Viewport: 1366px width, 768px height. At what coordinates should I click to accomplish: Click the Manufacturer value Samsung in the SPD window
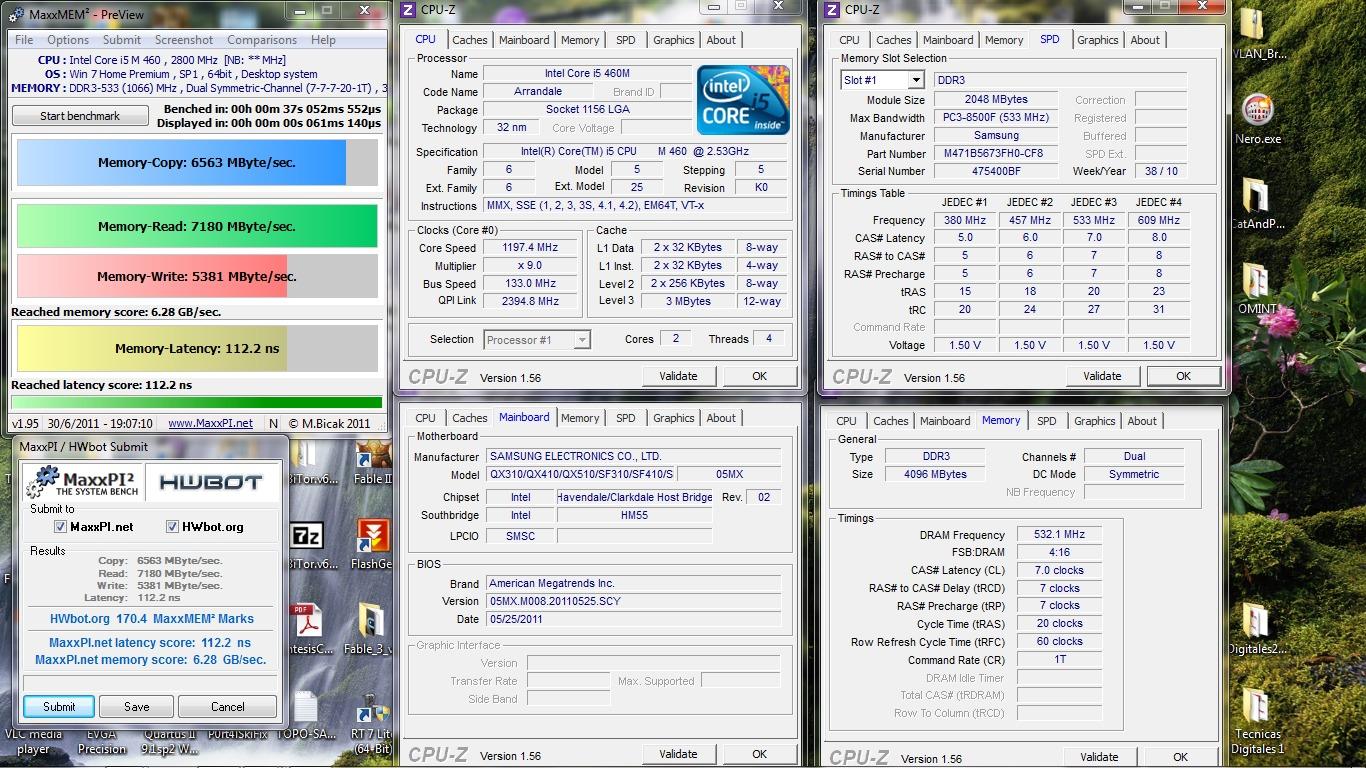tap(994, 136)
